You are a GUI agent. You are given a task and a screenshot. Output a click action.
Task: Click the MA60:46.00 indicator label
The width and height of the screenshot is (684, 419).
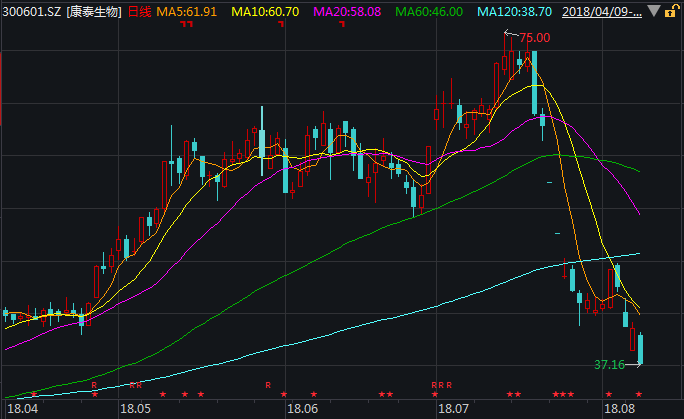click(429, 12)
